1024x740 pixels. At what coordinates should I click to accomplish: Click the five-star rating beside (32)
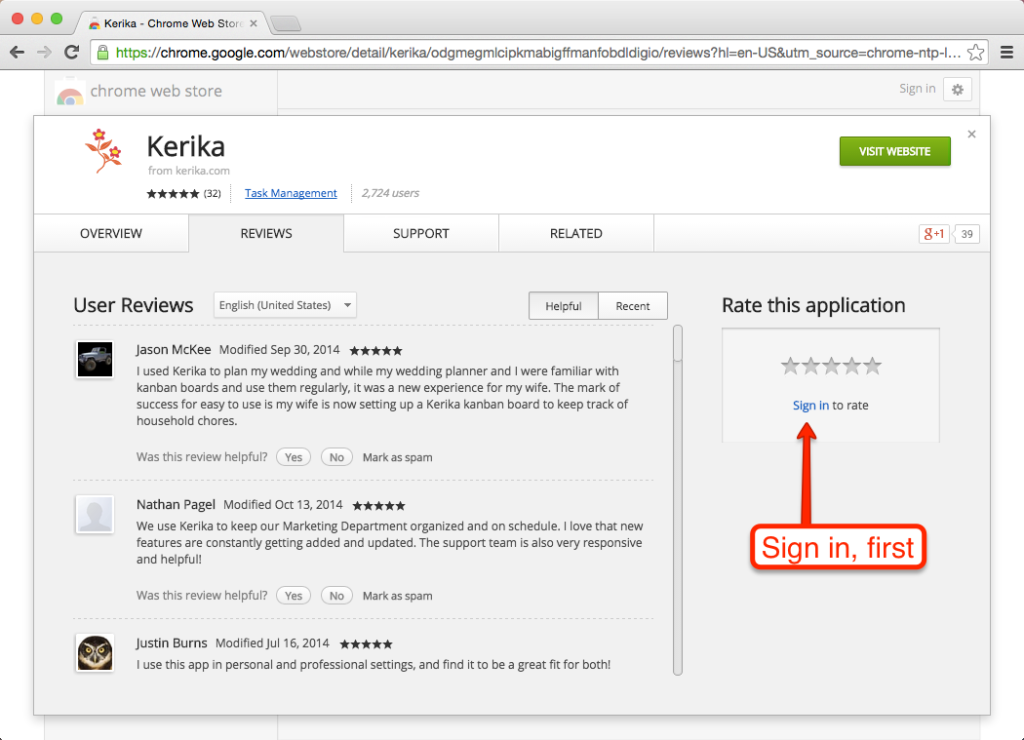pyautogui.click(x=172, y=193)
